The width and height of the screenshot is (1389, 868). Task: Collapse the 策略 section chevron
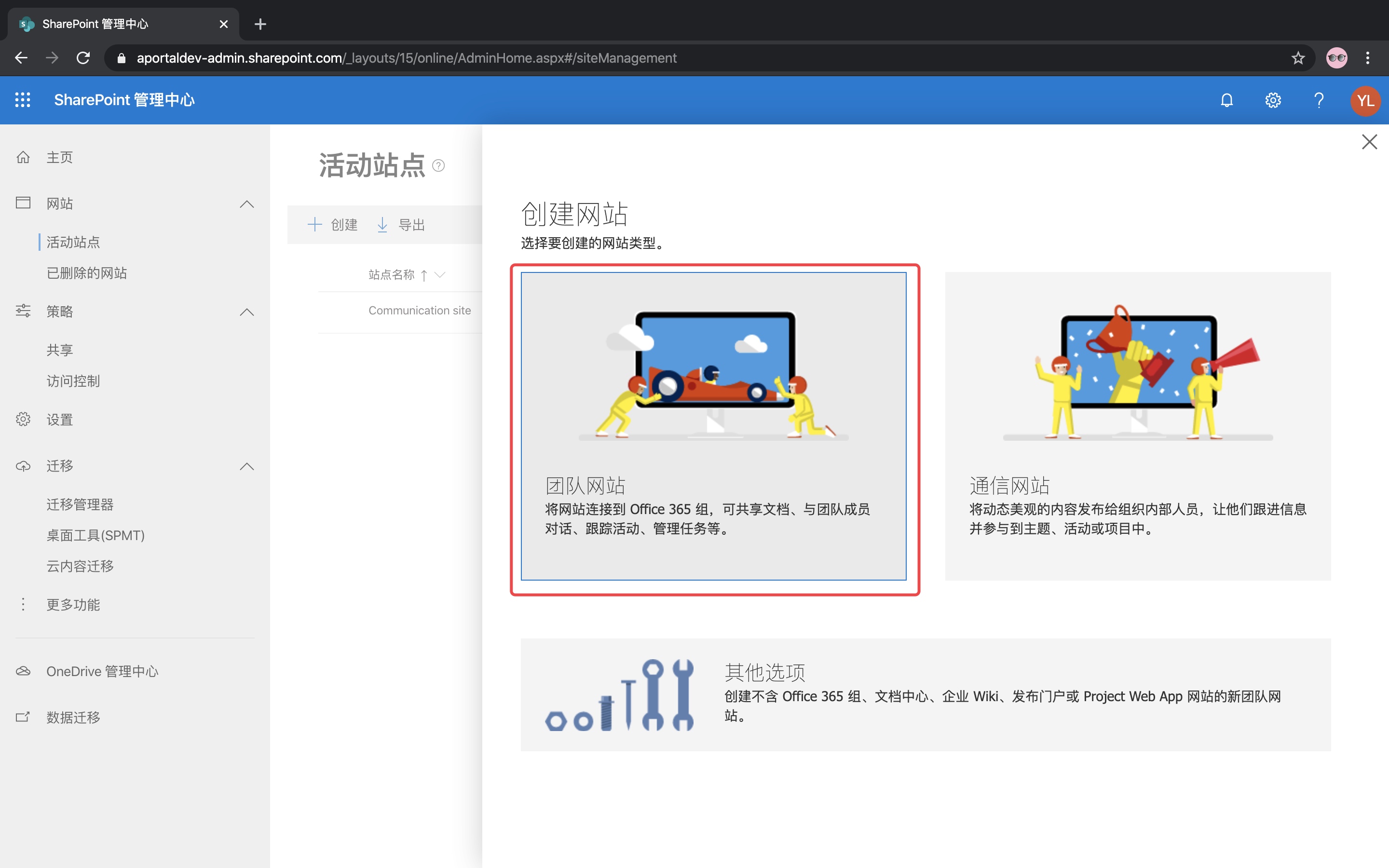click(x=247, y=312)
